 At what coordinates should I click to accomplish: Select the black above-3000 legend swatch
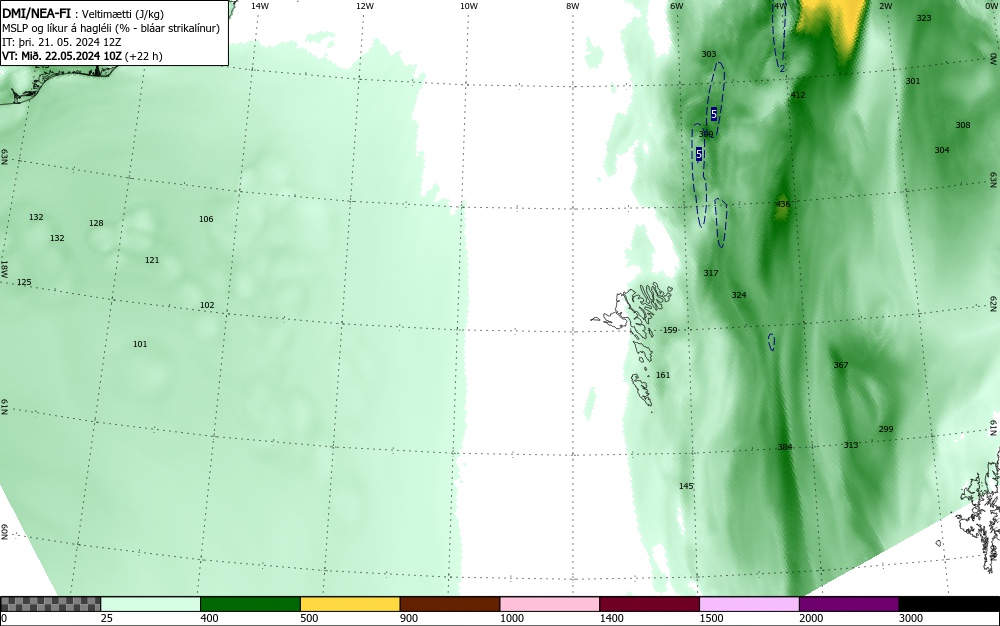coord(949,604)
